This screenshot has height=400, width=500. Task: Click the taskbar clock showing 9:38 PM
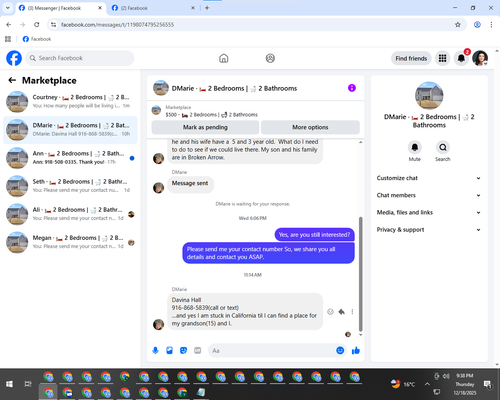(x=465, y=384)
